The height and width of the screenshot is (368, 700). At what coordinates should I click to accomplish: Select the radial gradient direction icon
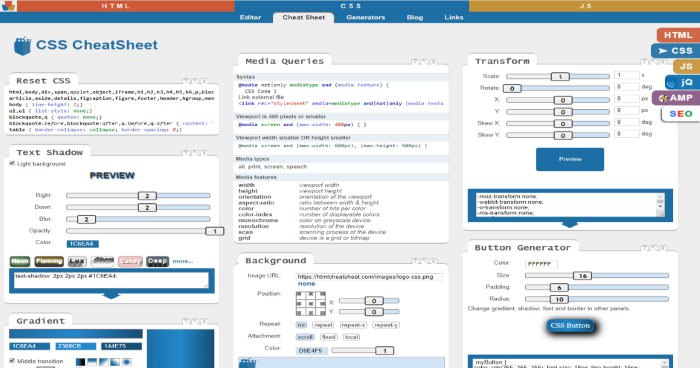point(127,362)
